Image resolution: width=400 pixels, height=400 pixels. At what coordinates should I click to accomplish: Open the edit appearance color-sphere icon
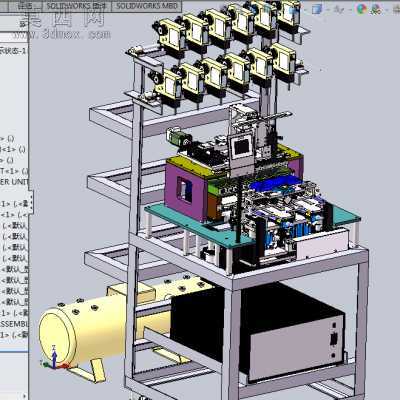(362, 9)
